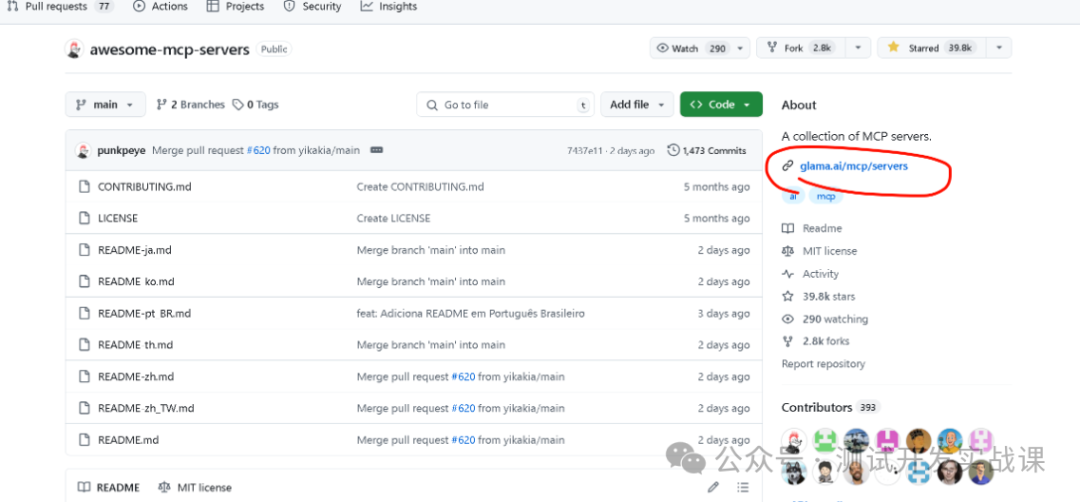This screenshot has width=1080, height=502.
Task: Open the Create LICENSE commit message
Action: coord(393,218)
